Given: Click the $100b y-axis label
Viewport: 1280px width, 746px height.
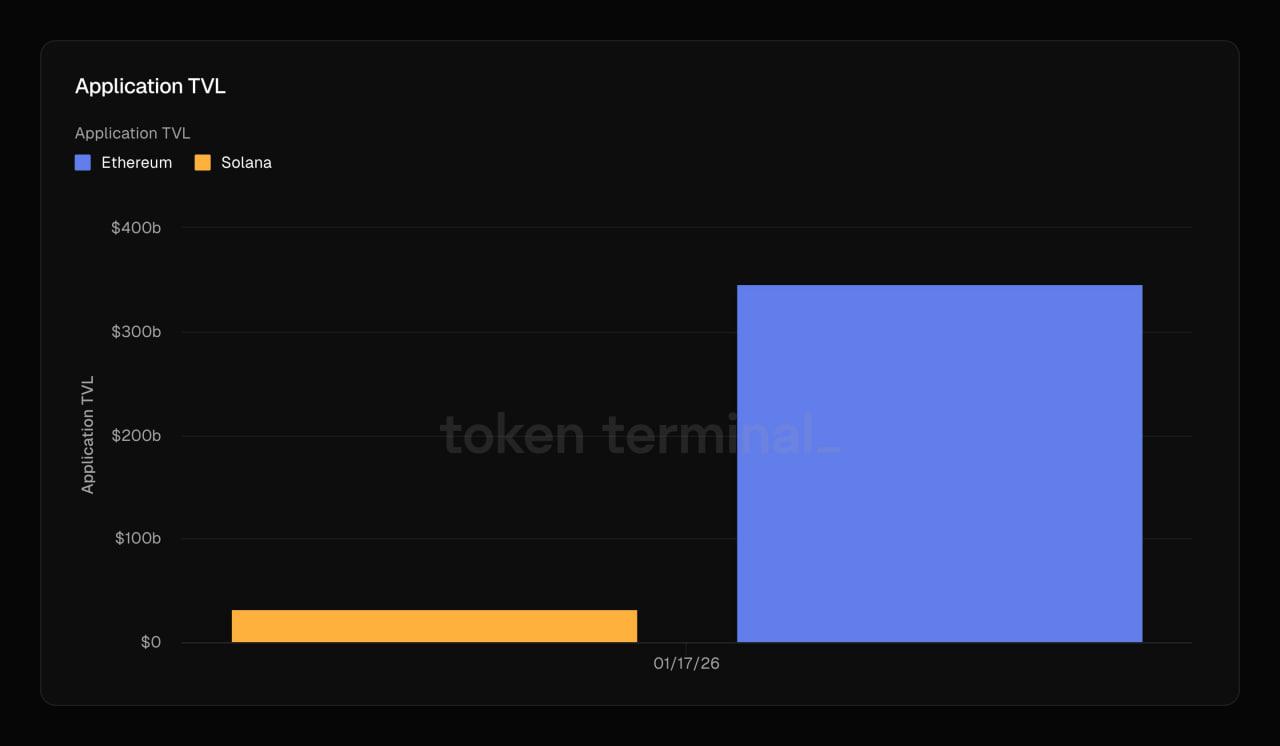Looking at the screenshot, I should coord(136,538).
